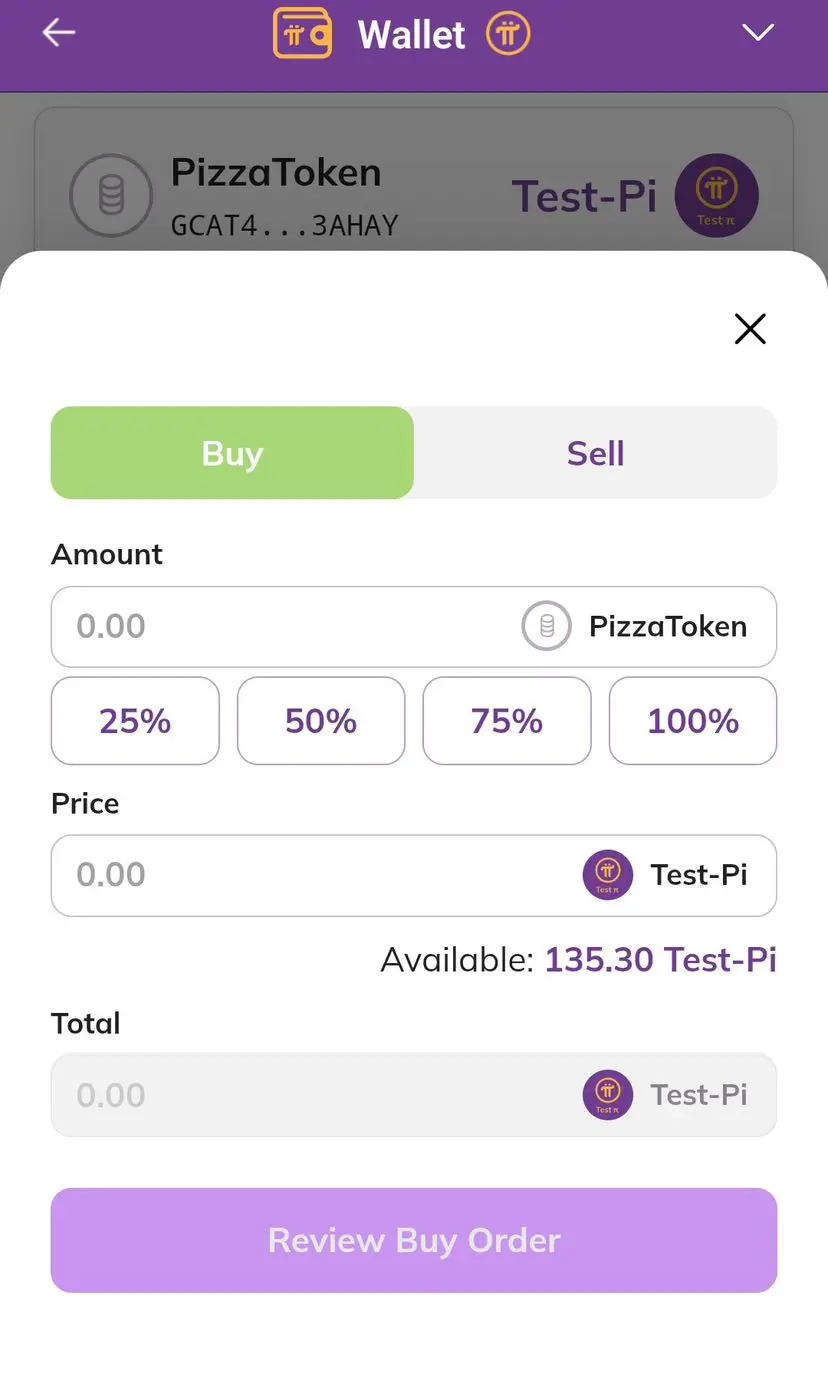828x1381 pixels.
Task: Switch to the Buy tab
Action: (x=232, y=453)
